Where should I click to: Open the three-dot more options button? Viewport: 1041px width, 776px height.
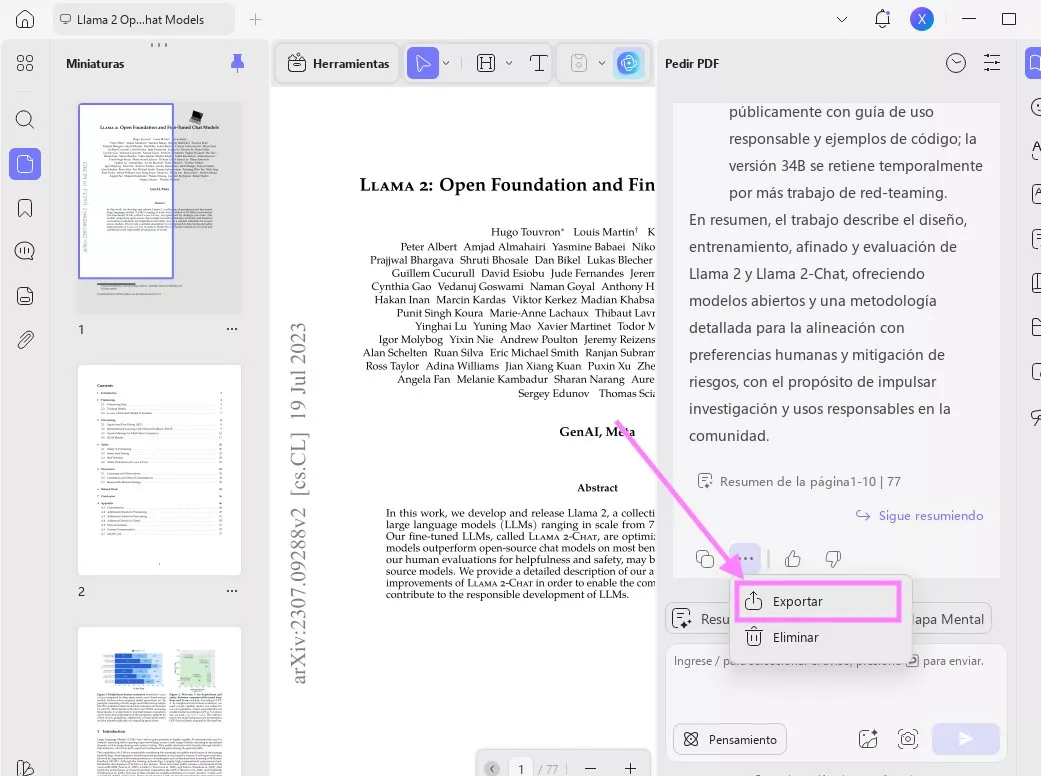pos(746,559)
